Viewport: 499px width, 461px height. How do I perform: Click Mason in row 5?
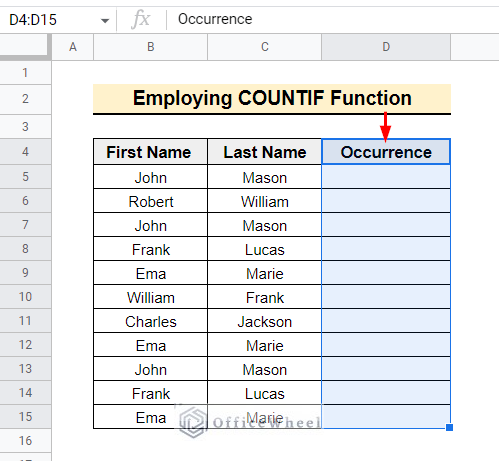264,177
